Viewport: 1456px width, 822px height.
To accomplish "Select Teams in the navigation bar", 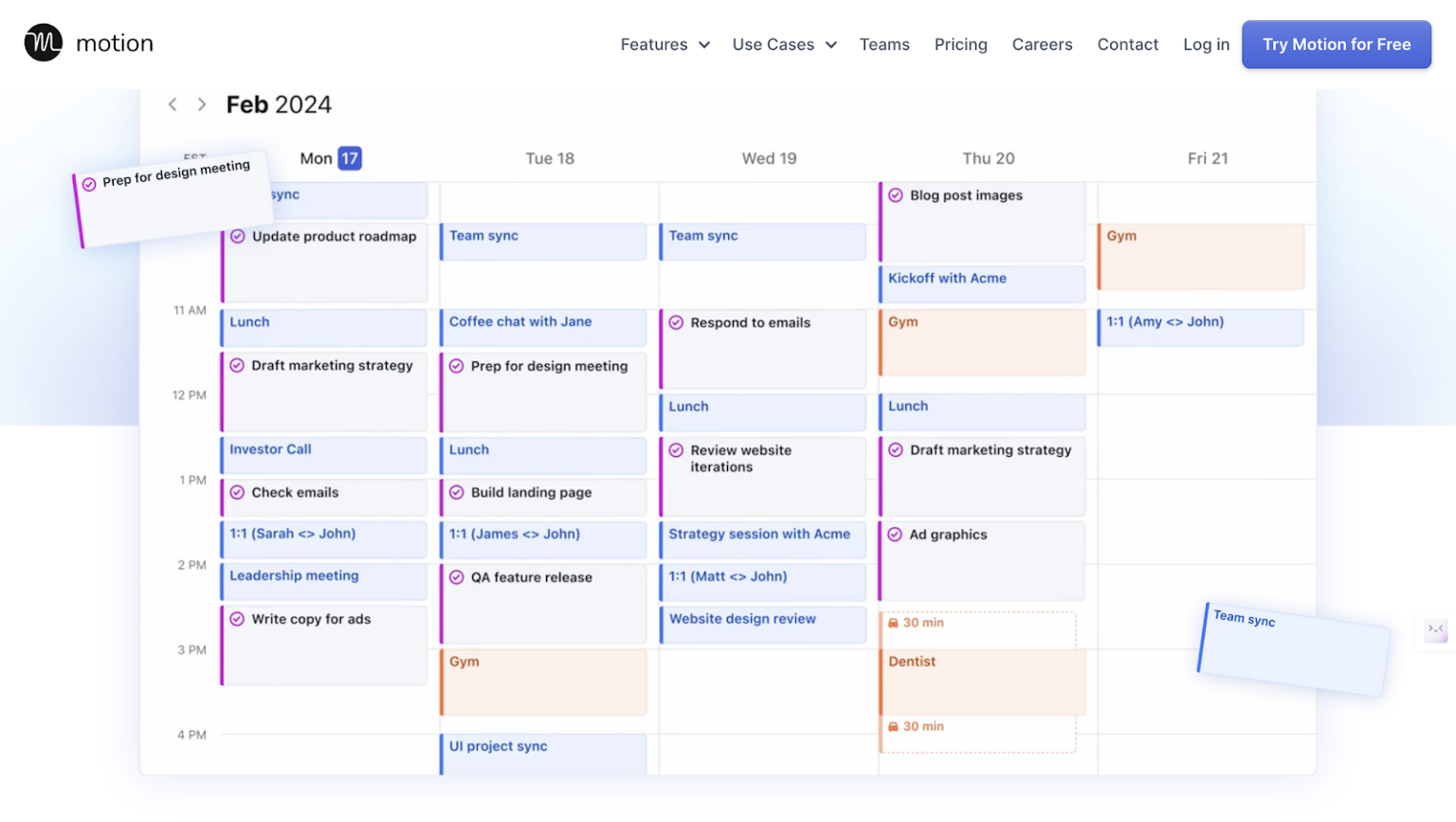I will pyautogui.click(x=883, y=44).
